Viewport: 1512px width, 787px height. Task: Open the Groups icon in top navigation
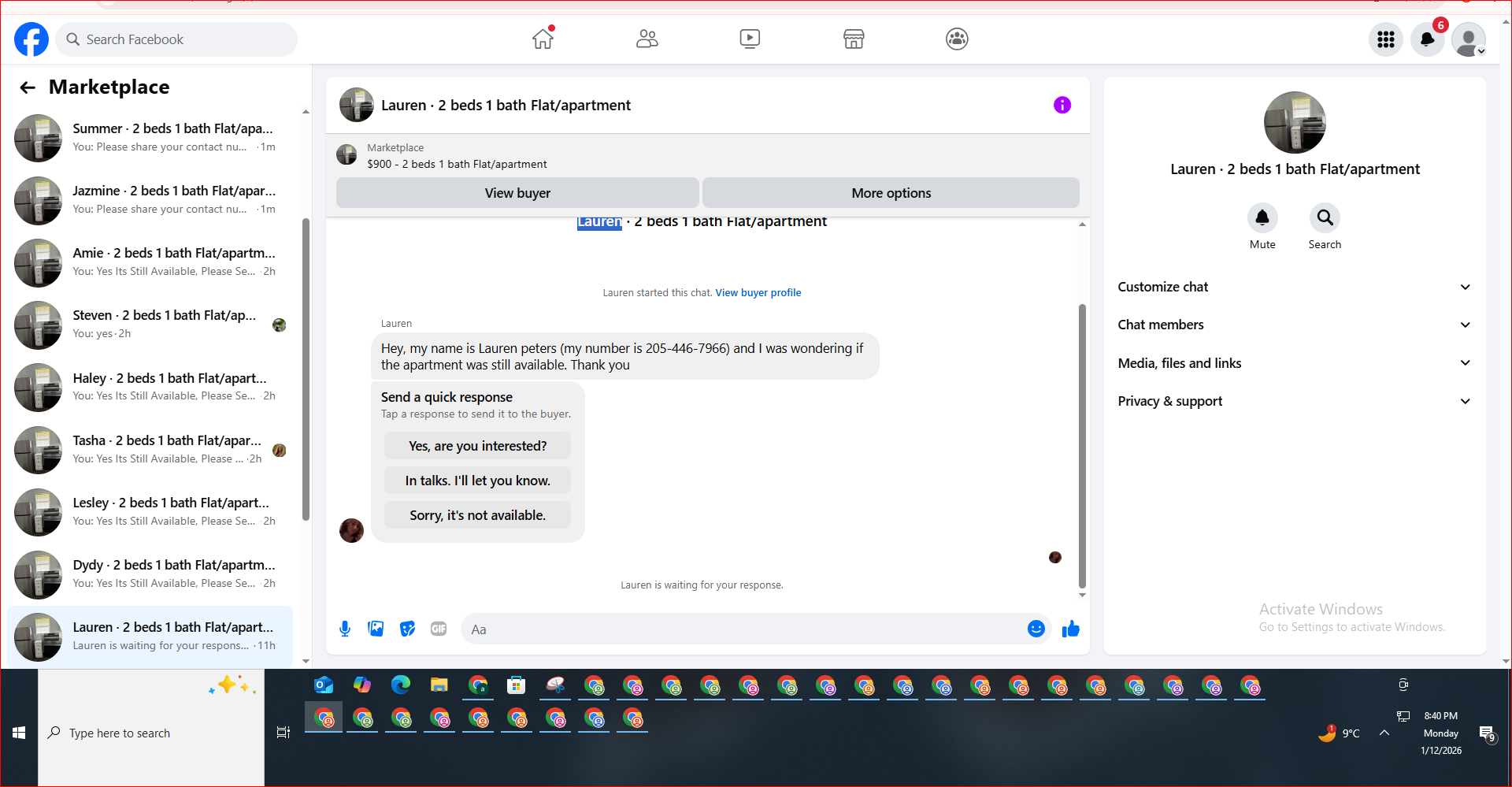(x=957, y=39)
